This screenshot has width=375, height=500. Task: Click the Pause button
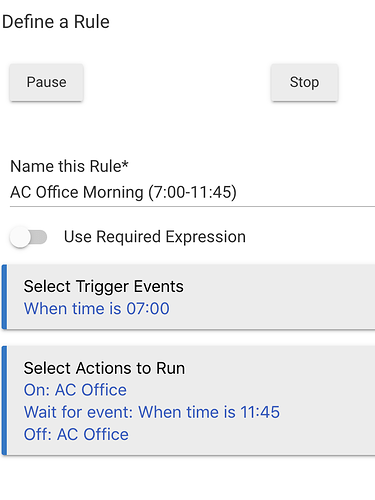(46, 82)
